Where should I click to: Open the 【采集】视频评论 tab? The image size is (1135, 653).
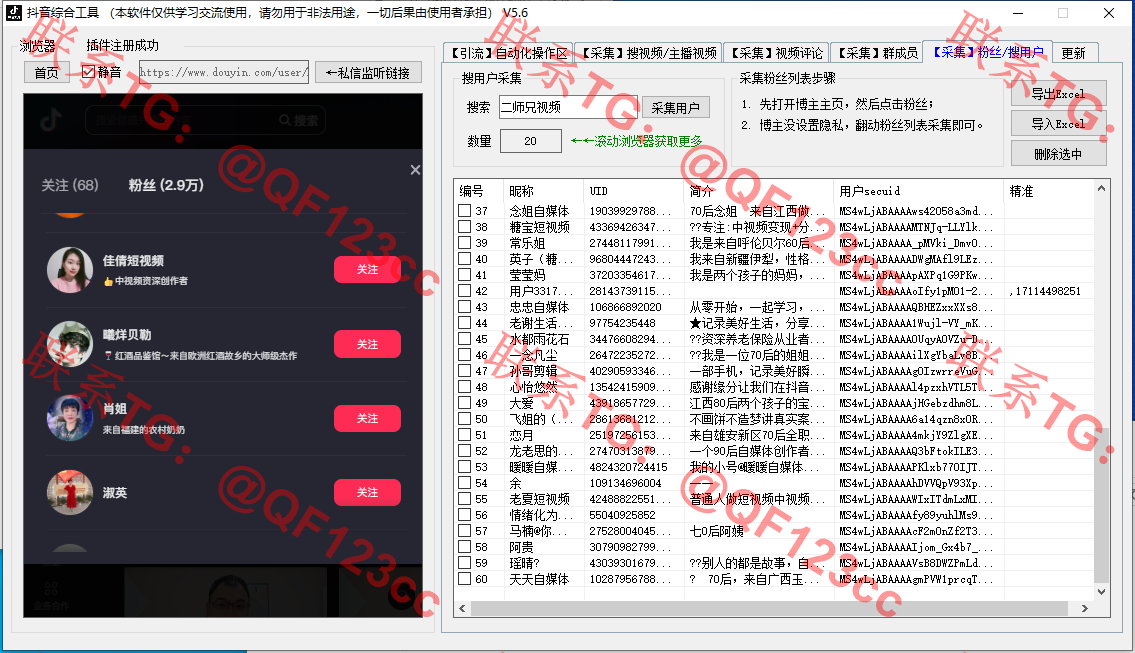click(x=776, y=53)
